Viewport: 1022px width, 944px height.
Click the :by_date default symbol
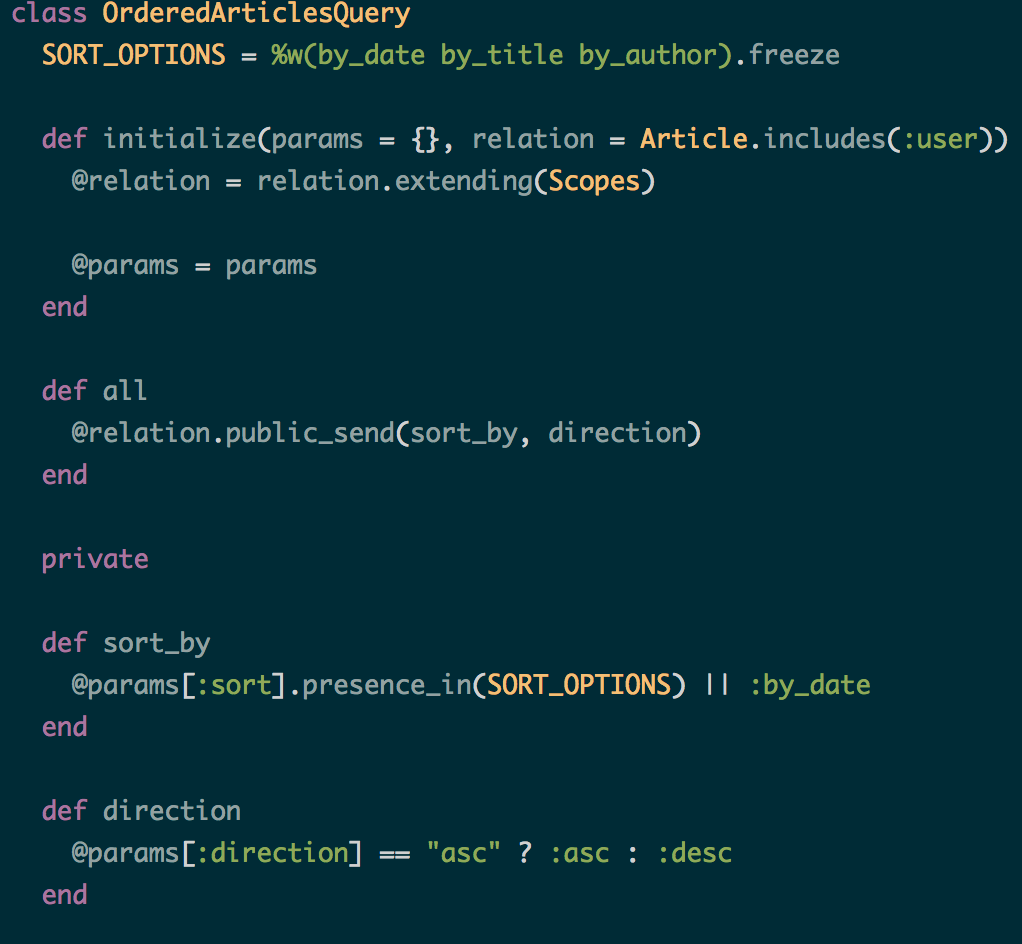810,685
